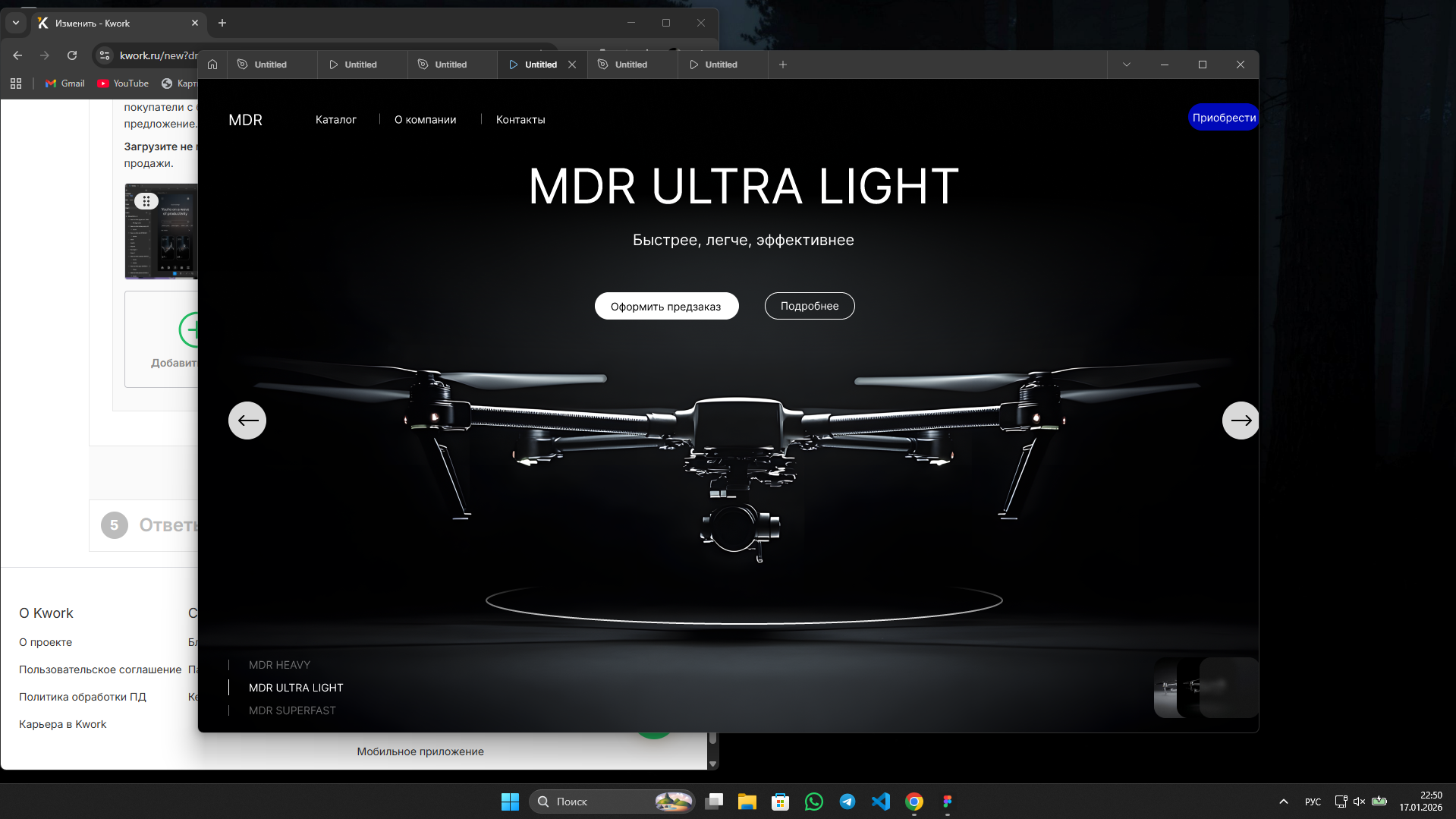The width and height of the screenshot is (1456, 819).
Task: Add a new tab in Figma
Action: click(783, 65)
